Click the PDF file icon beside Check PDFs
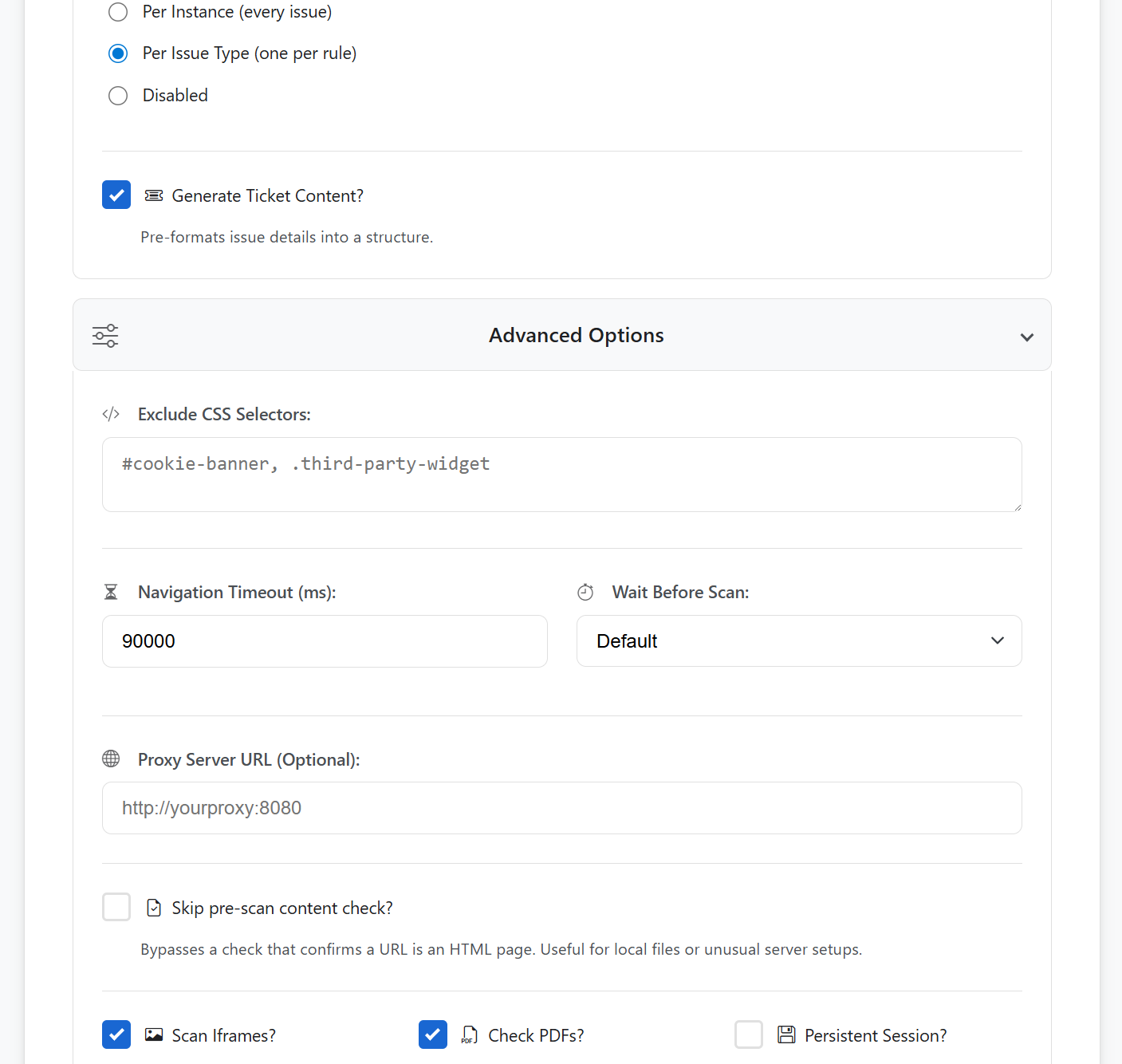Image resolution: width=1122 pixels, height=1064 pixels. [x=470, y=1034]
